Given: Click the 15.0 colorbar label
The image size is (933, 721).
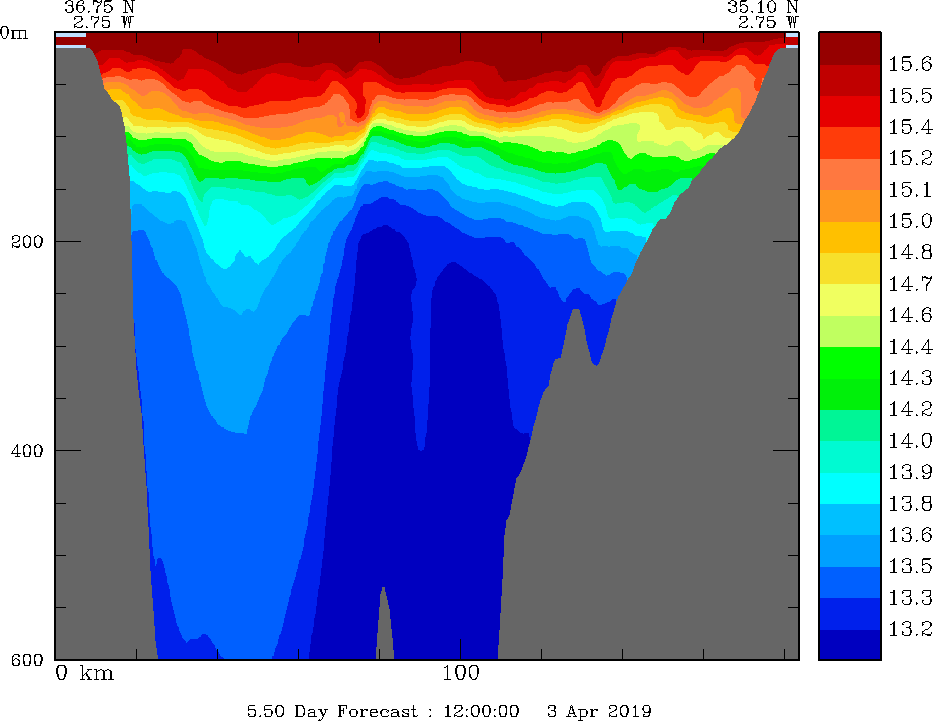Looking at the screenshot, I should 910,221.
